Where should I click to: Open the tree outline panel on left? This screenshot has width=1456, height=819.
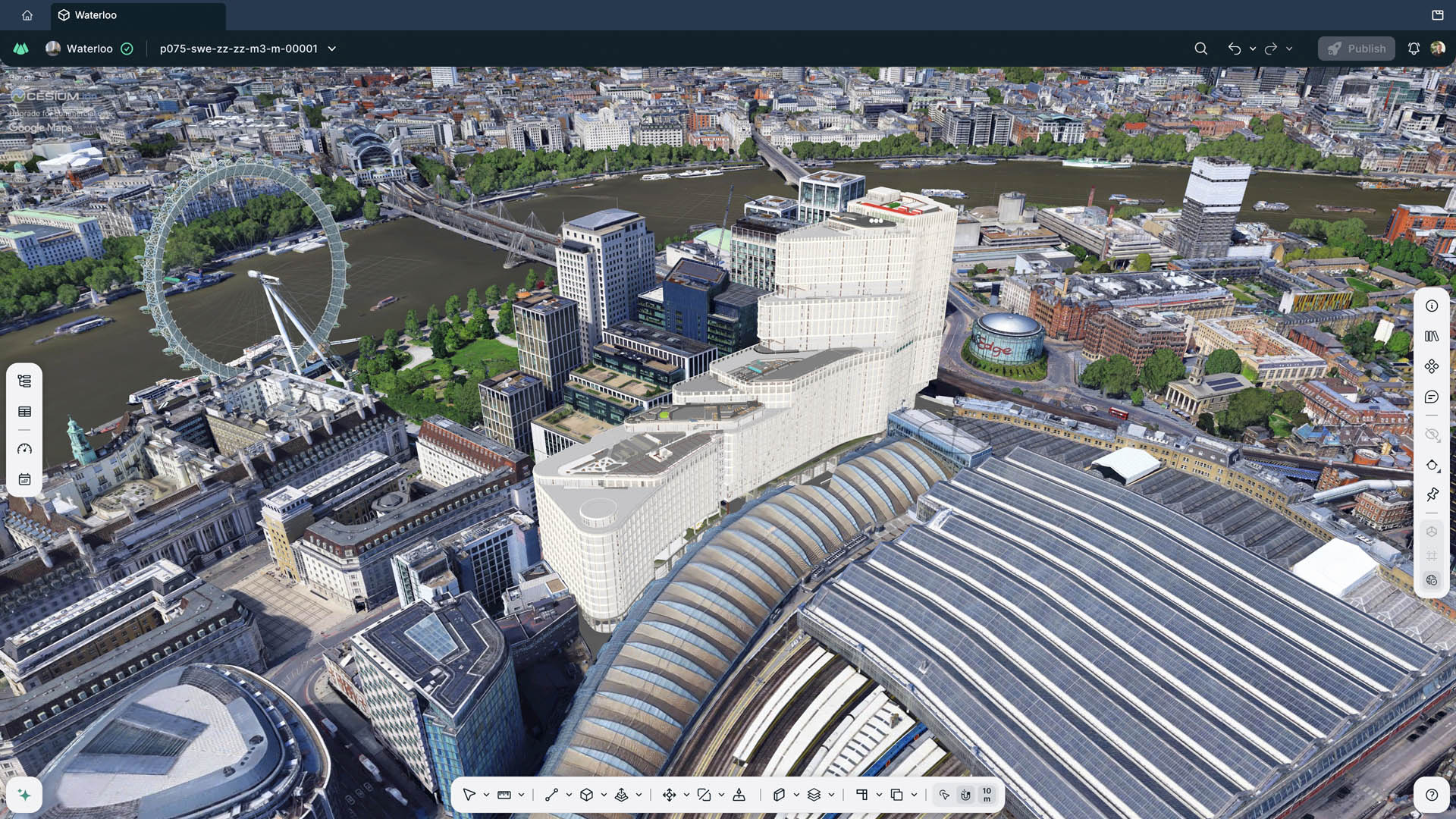tap(24, 381)
